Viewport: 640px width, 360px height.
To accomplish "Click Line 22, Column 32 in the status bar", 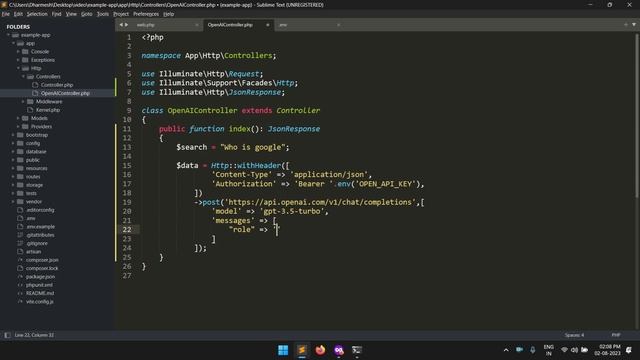I will click(34, 335).
